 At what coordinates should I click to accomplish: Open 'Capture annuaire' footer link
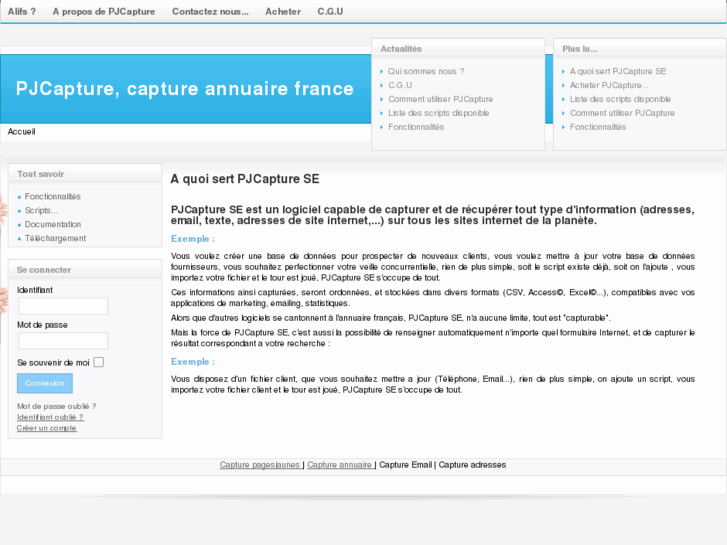[340, 465]
